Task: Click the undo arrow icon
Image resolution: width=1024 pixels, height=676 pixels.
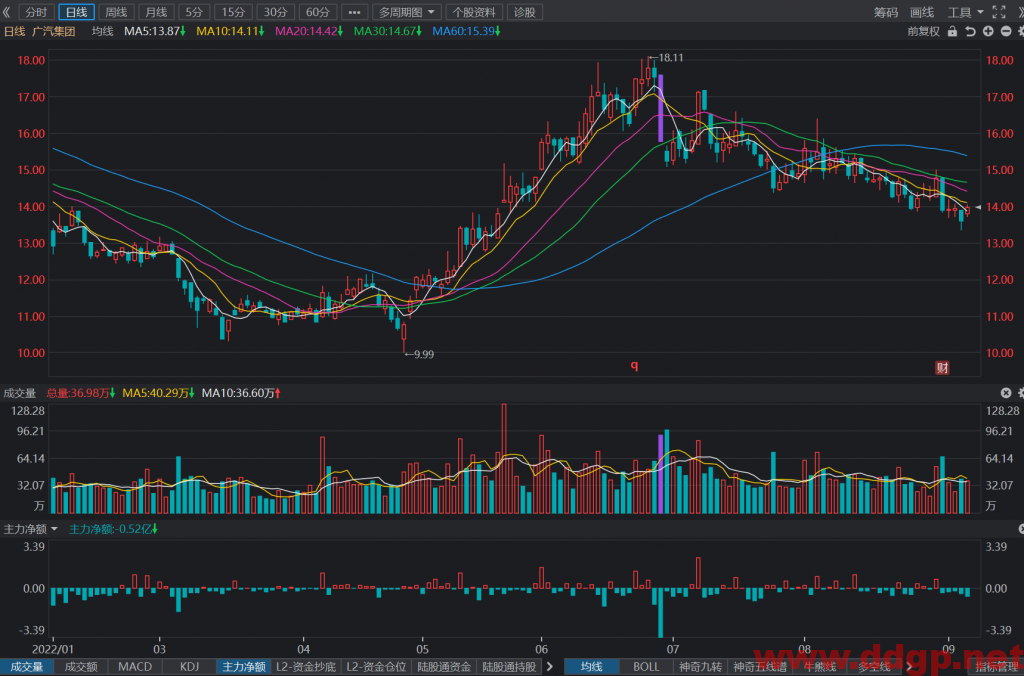Action: point(970,31)
